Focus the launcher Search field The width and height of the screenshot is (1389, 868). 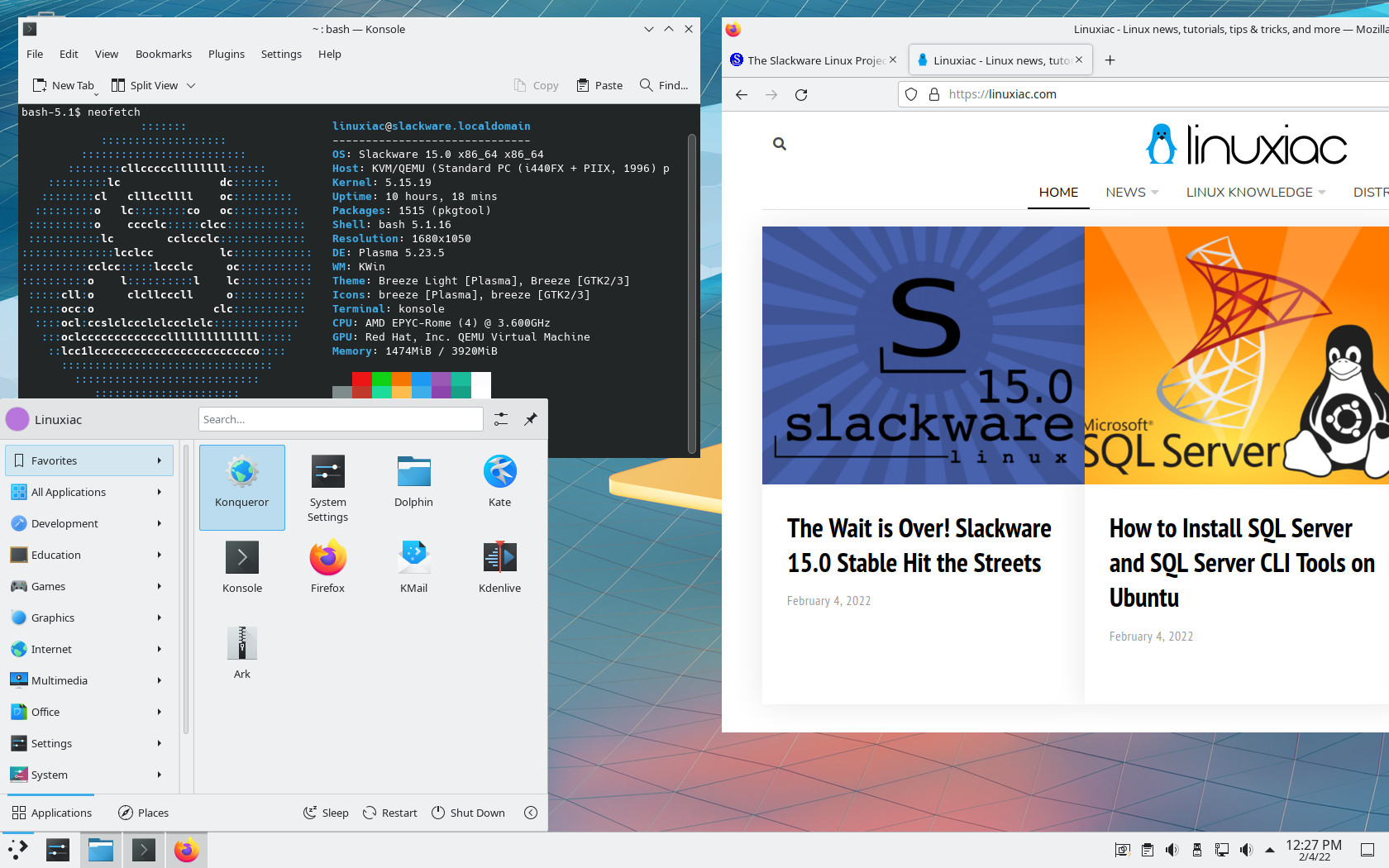click(x=341, y=419)
